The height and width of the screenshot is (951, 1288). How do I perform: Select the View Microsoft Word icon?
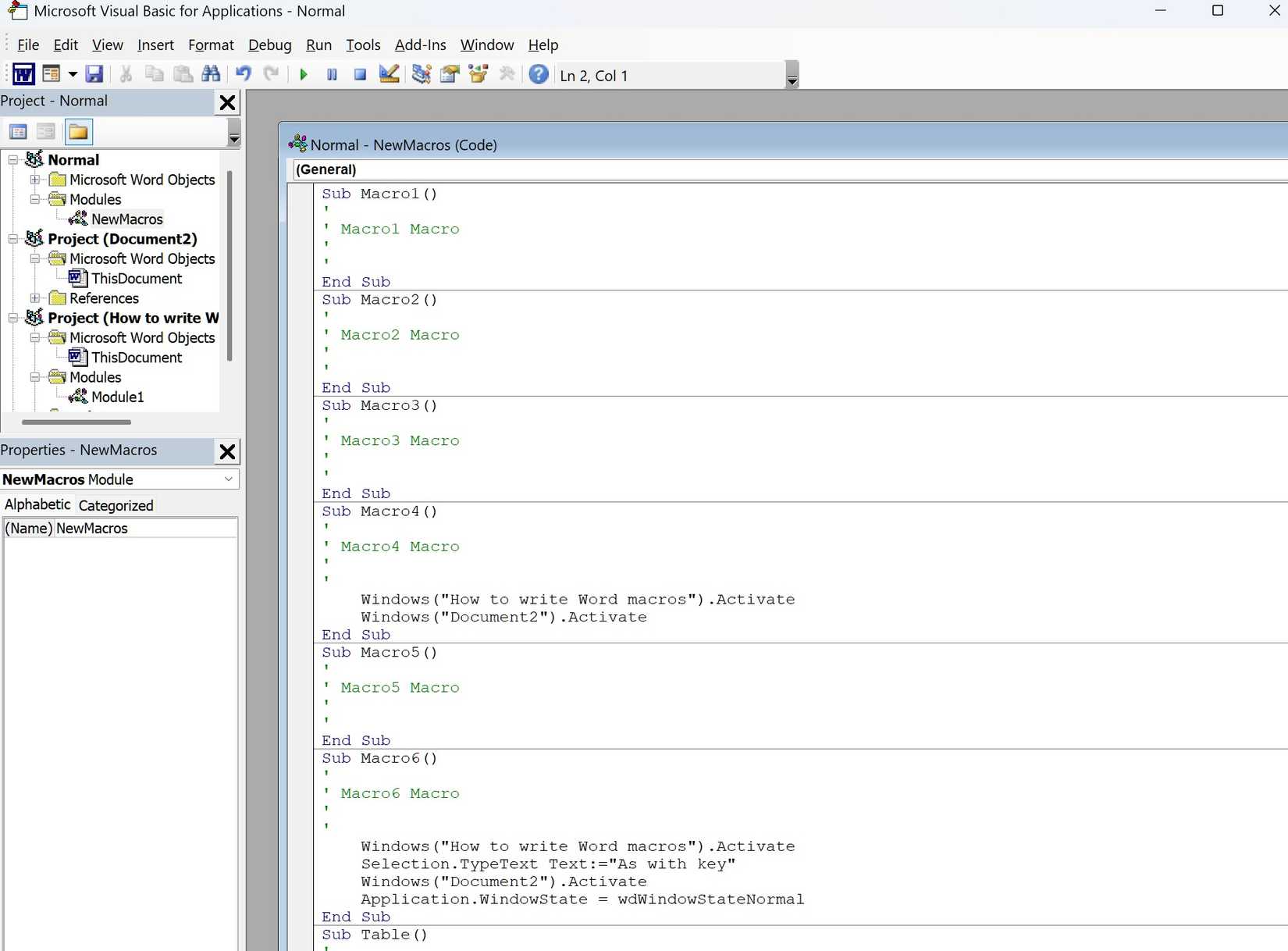click(x=23, y=73)
